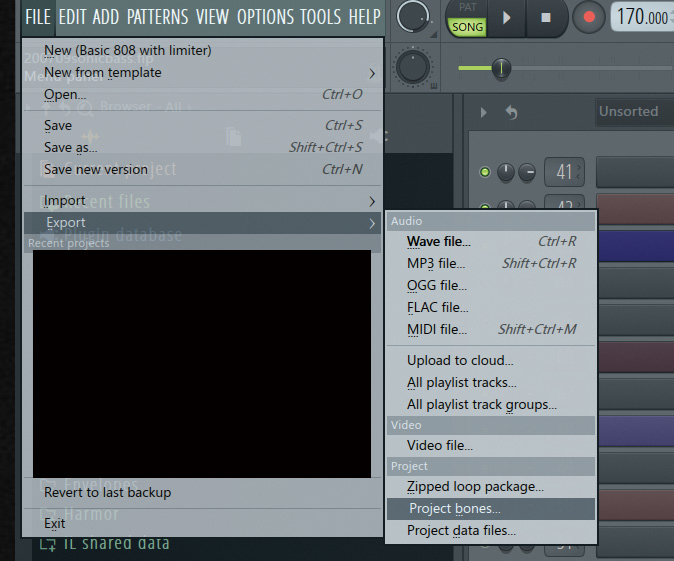Select Open... from File menu

pos(202,95)
